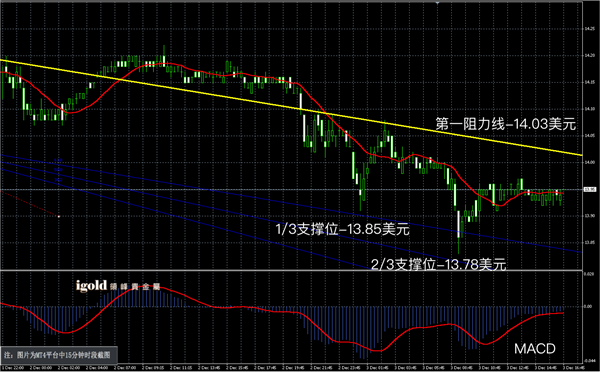Click the 0.00 MACD scale label
600x372 pixels.
click(x=589, y=307)
